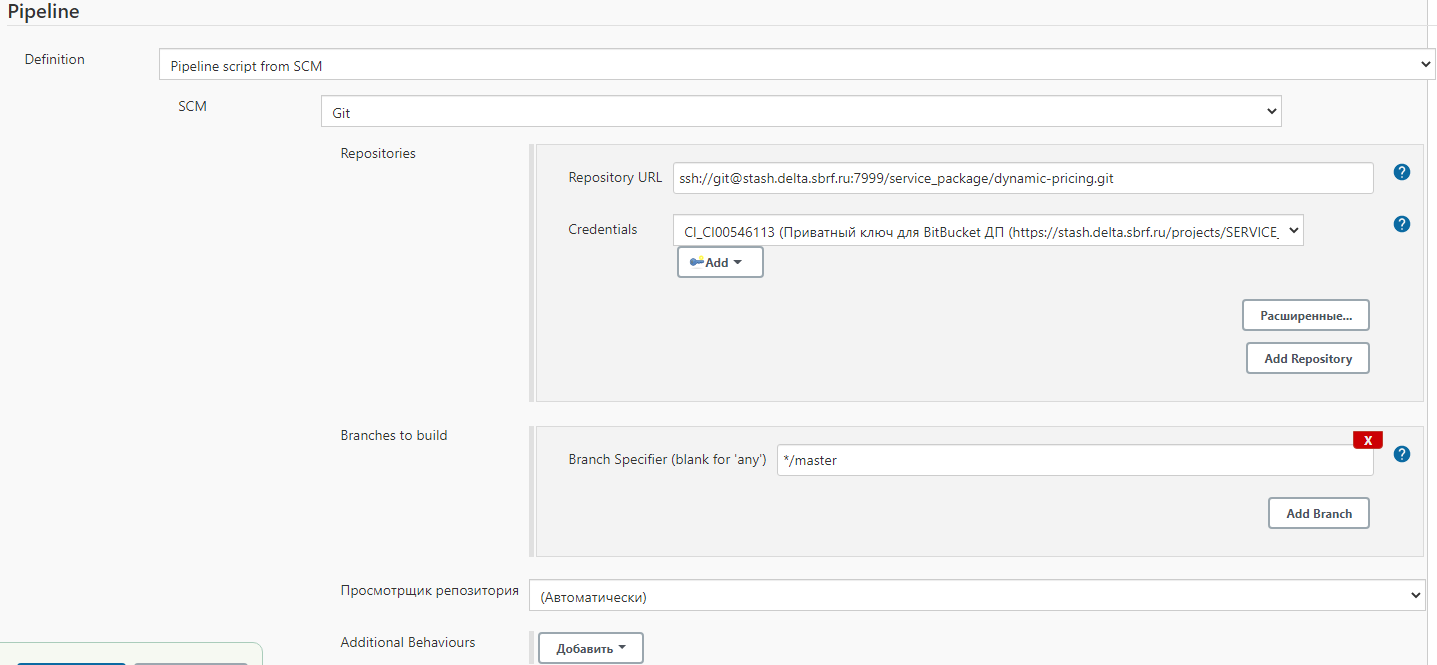
Task: Delete the branch with the red X
Action: pos(1367,440)
